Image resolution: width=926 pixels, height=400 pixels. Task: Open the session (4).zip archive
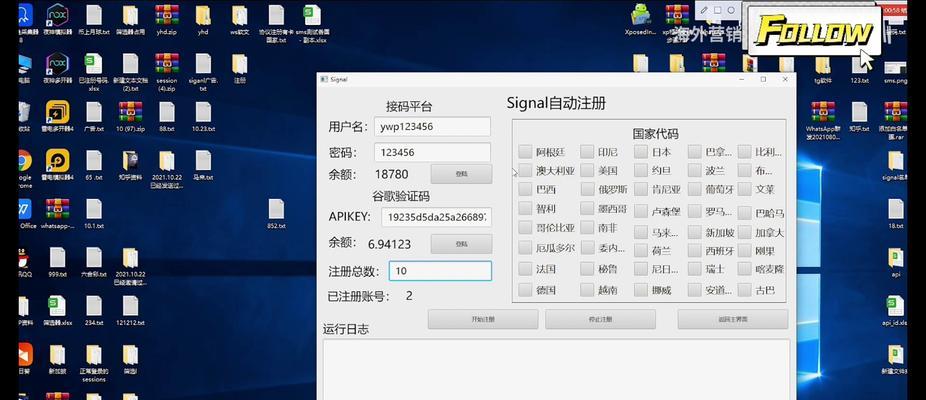[167, 72]
